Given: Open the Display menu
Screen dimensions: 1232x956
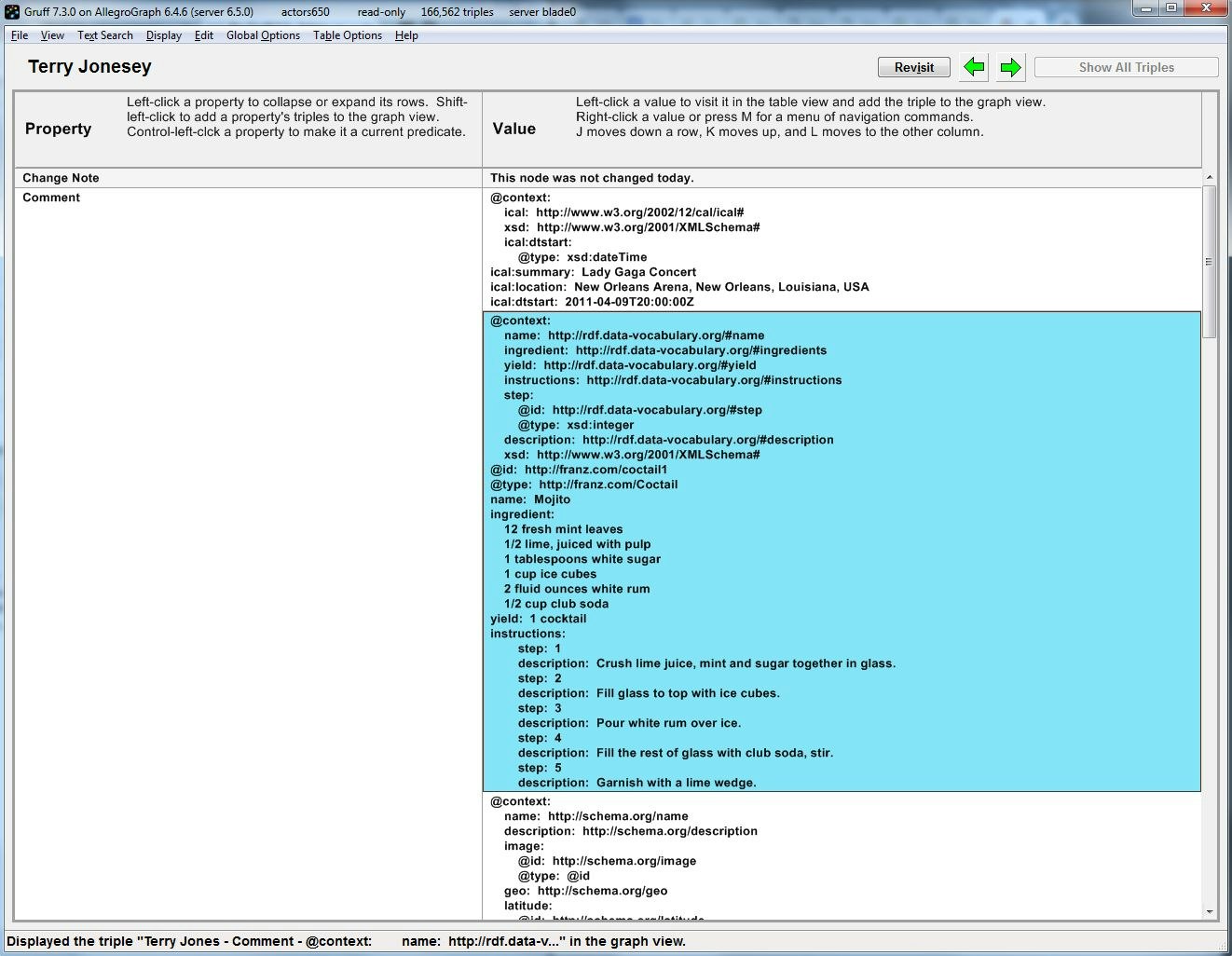Looking at the screenshot, I should (x=163, y=34).
